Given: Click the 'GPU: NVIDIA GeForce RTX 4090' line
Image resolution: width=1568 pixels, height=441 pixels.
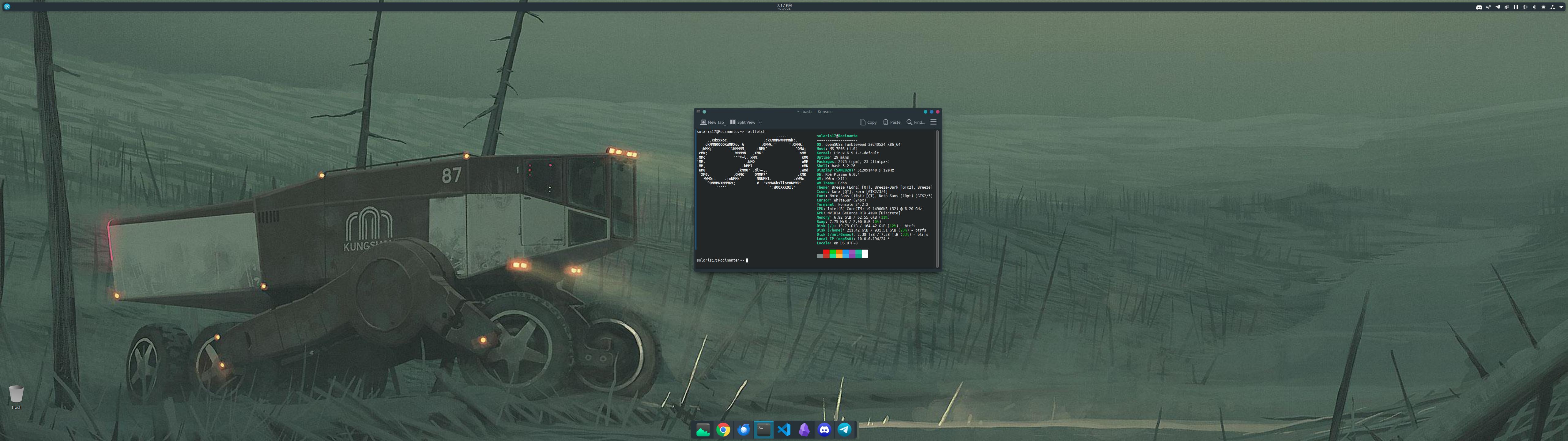Looking at the screenshot, I should 858,213.
